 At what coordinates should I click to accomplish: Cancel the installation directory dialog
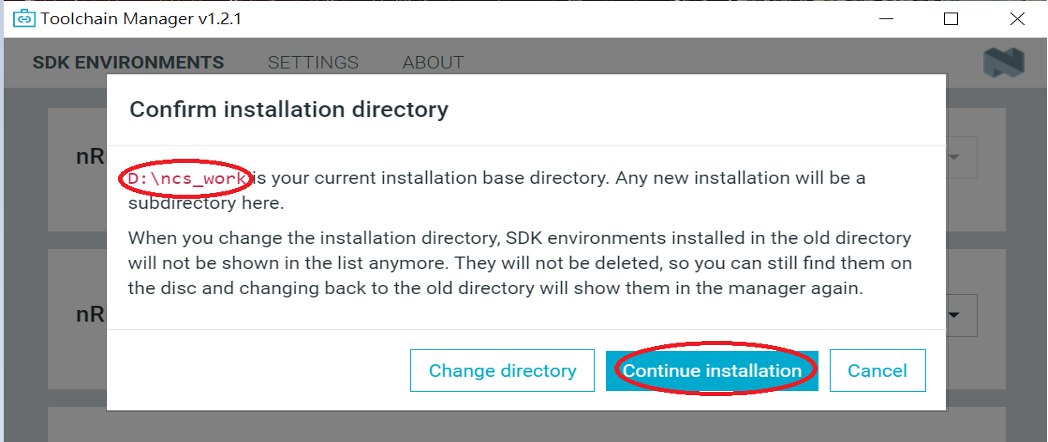click(x=877, y=371)
